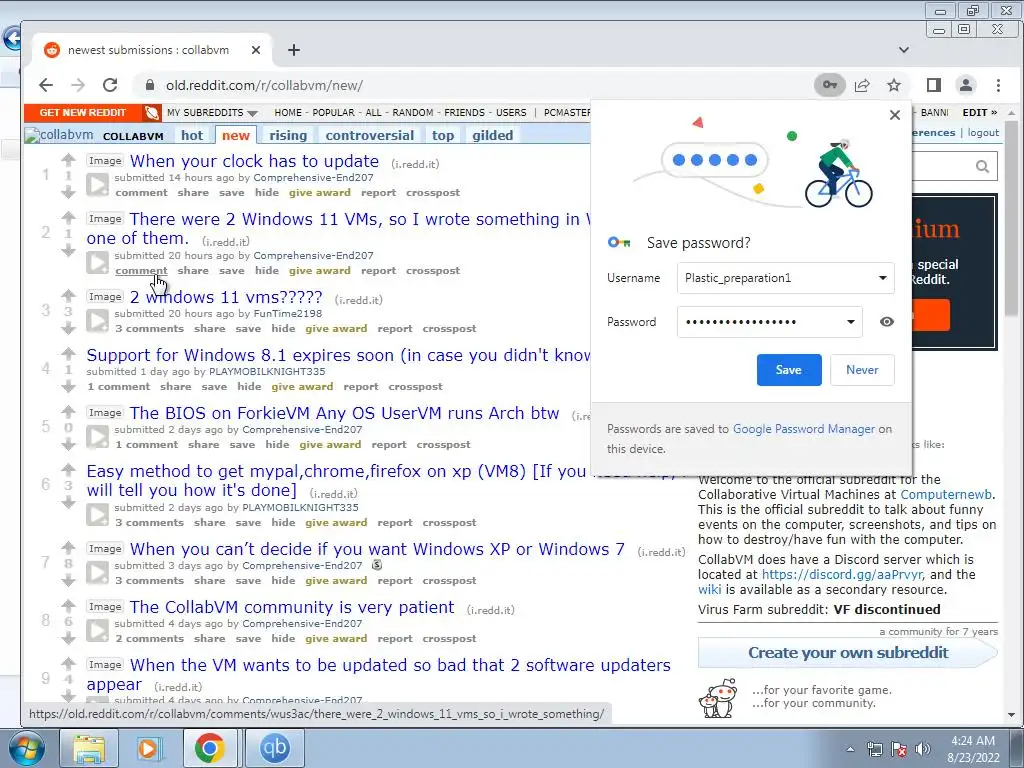Show password with the eye icon
1024x768 pixels.
coord(886,321)
